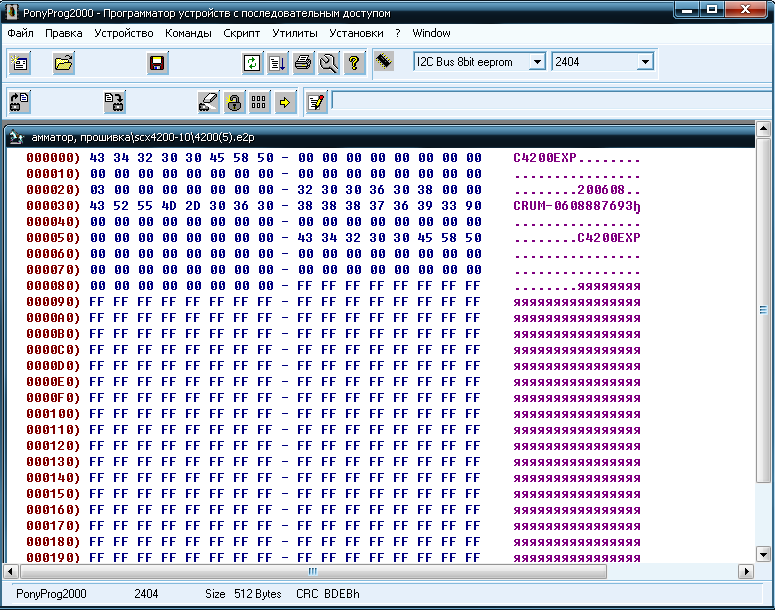
Task: Click the chip probe icon
Action: point(384,62)
